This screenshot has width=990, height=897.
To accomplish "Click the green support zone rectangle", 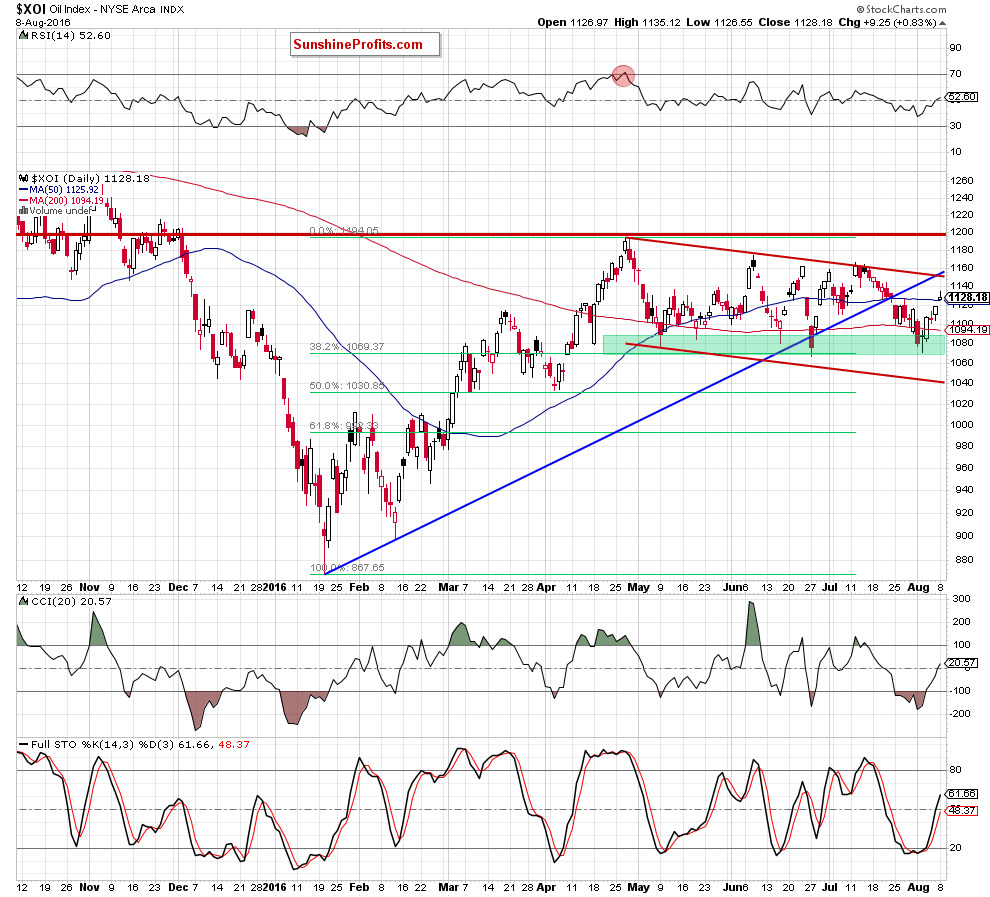I will 773,344.
